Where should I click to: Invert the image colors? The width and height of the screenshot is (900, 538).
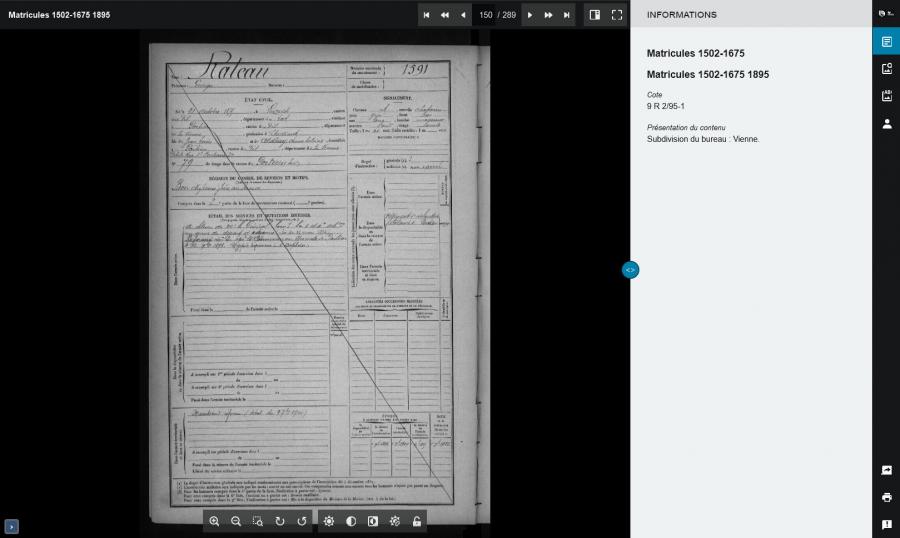[x=373, y=521]
